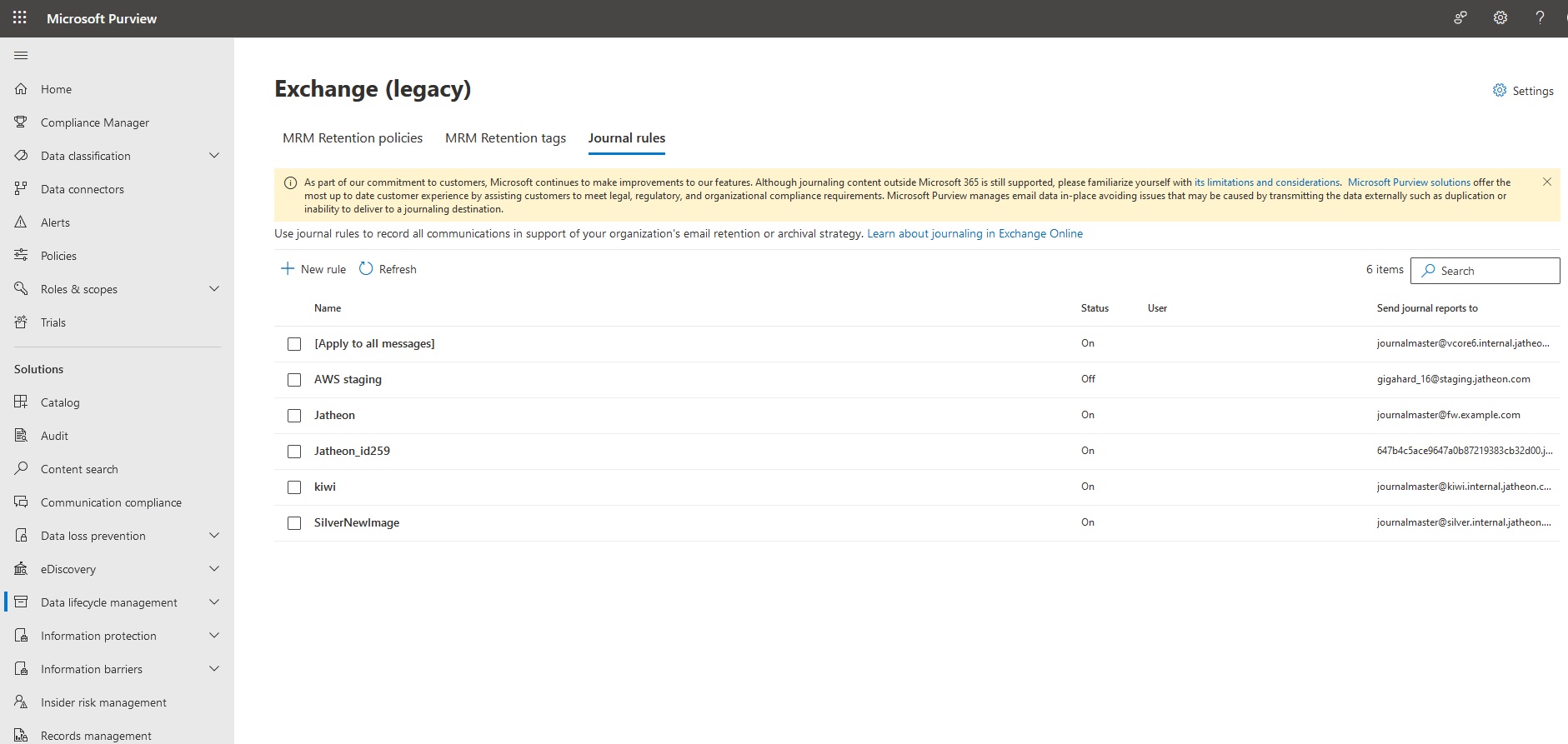1568x744 pixels.
Task: Check the SilverNewImage rule checkbox
Action: click(294, 523)
